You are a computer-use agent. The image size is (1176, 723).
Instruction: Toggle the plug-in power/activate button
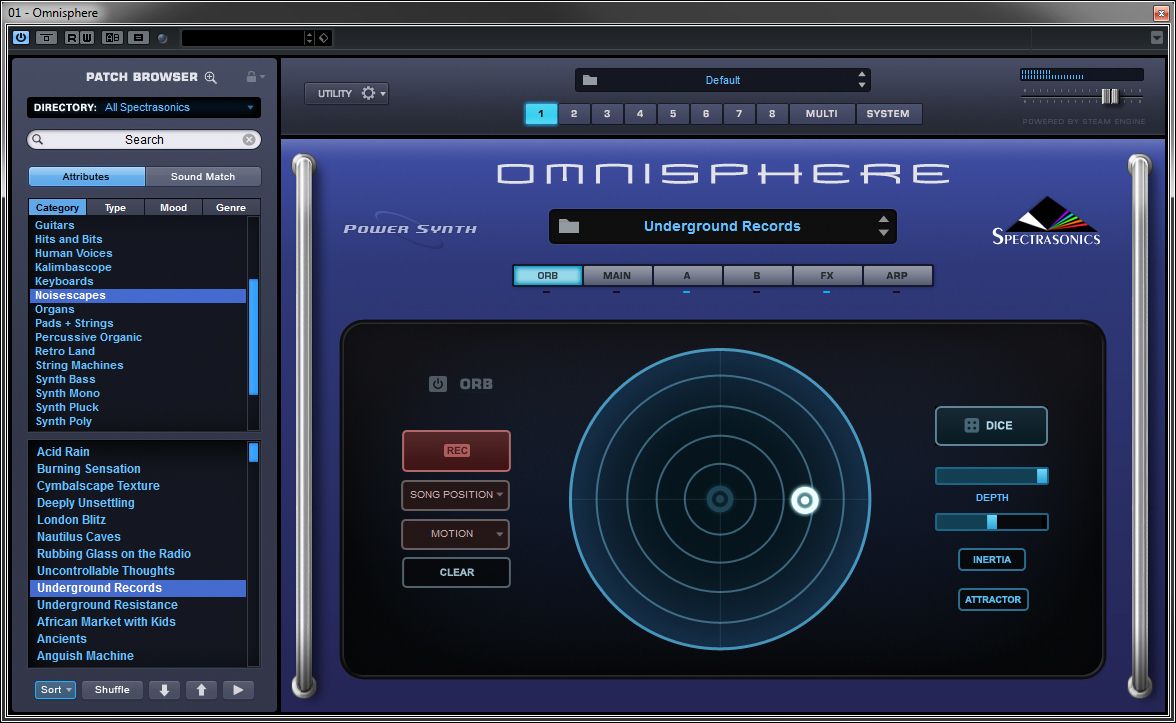(x=20, y=38)
